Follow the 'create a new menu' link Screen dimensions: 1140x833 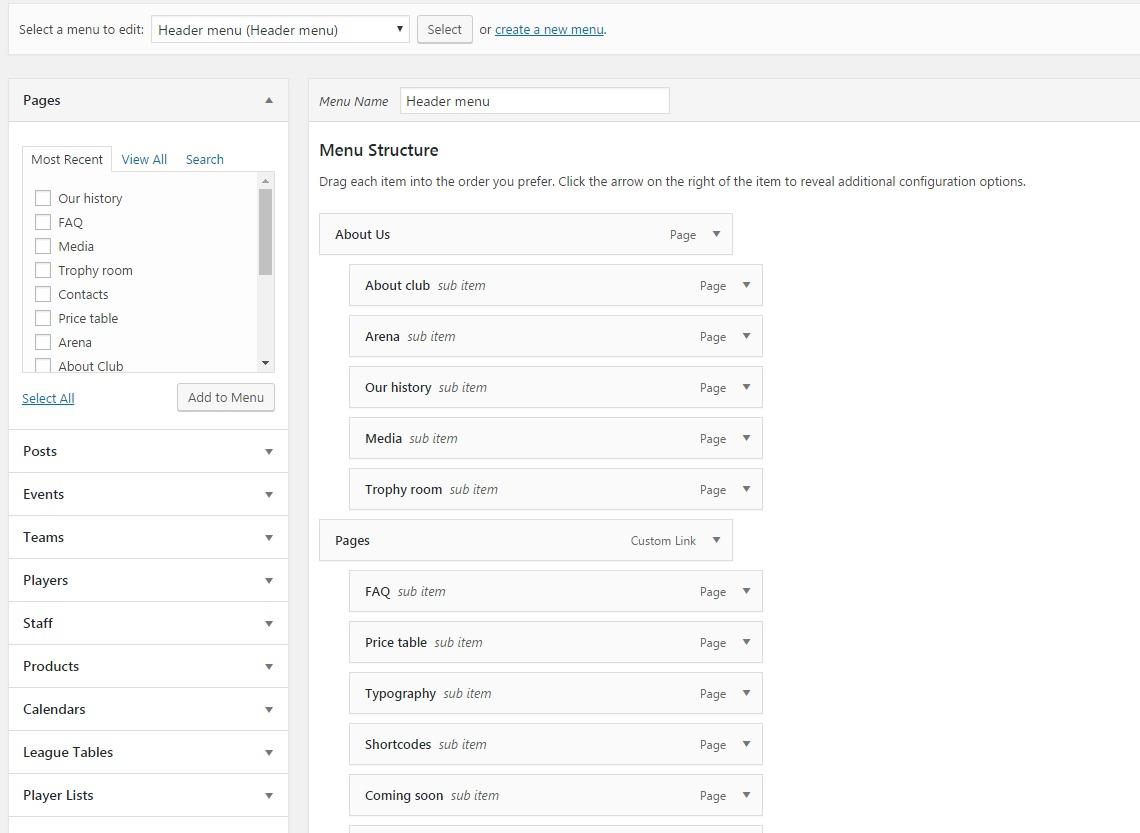pos(549,30)
